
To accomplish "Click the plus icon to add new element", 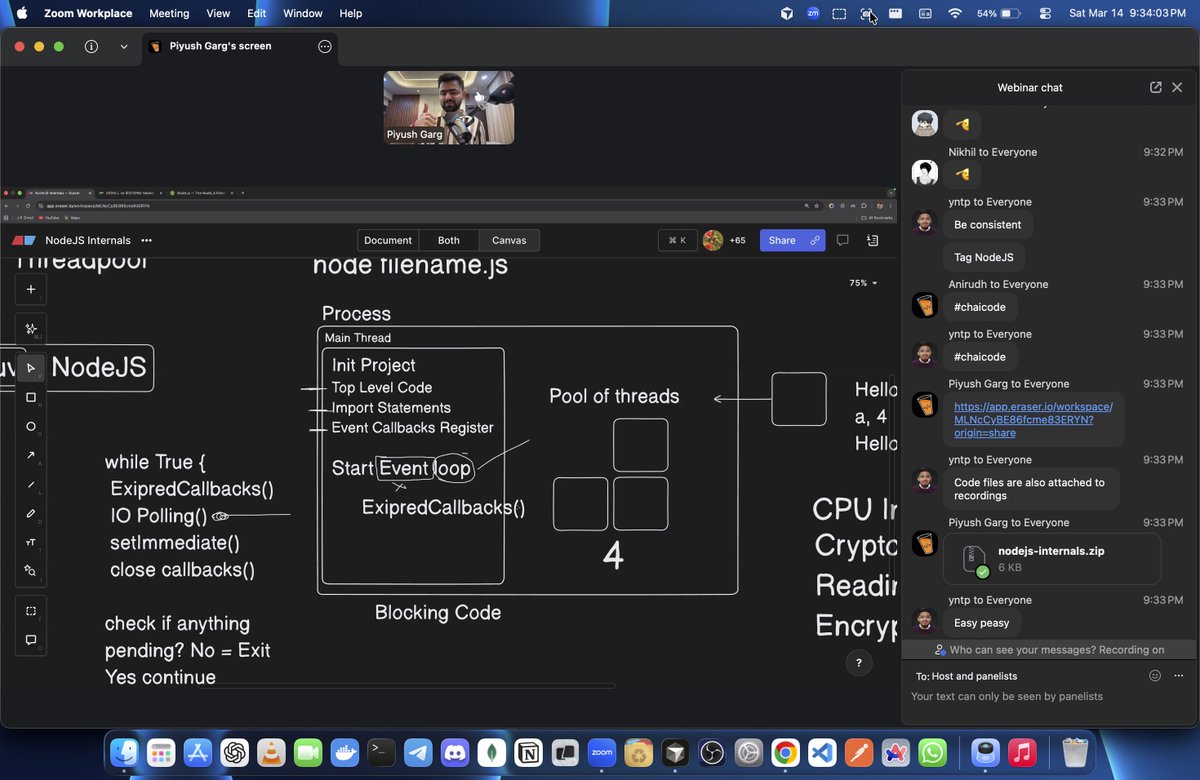I will [x=30, y=289].
